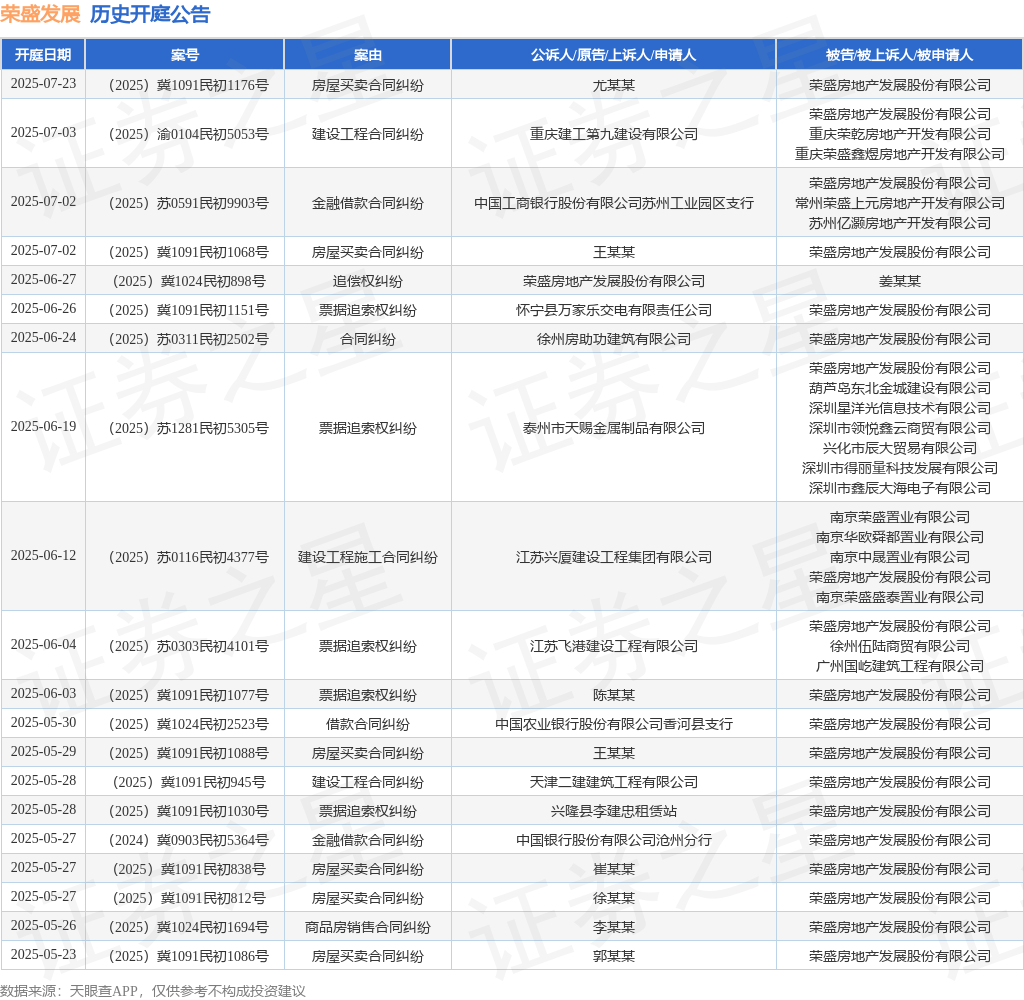Click the '数据来源：天眼查APP' footer note
This screenshot has width=1024, height=1000.
click(69, 991)
